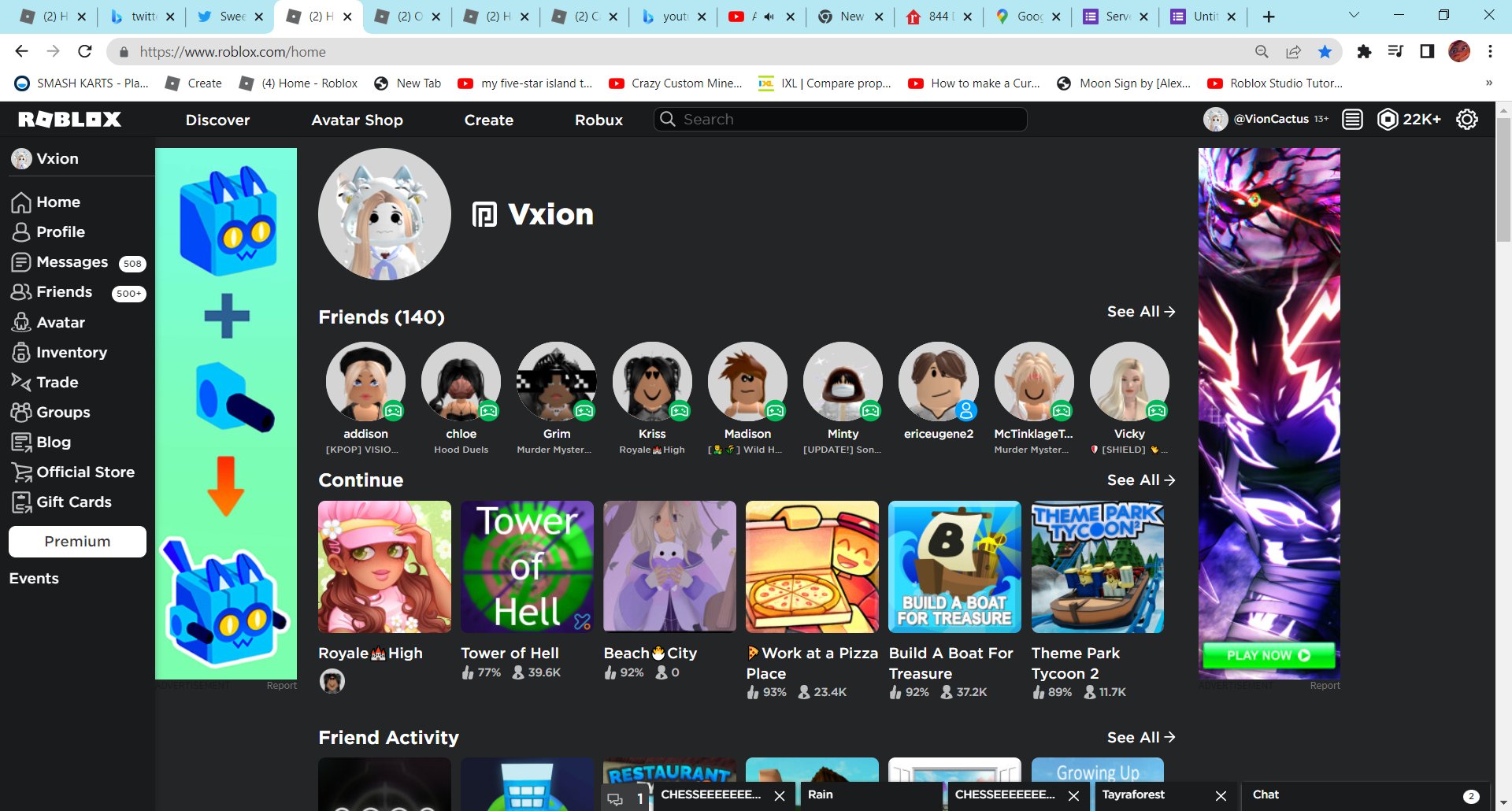Open friend Minty's avatar
1512x811 pixels.
(x=843, y=381)
